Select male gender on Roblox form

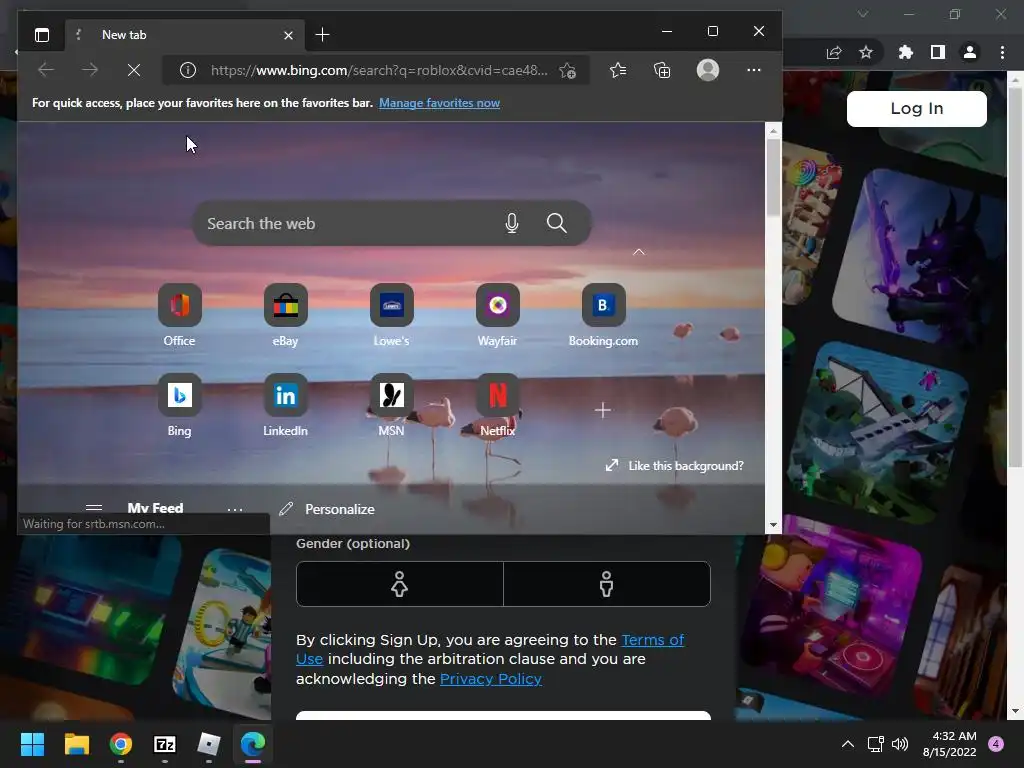coord(607,584)
